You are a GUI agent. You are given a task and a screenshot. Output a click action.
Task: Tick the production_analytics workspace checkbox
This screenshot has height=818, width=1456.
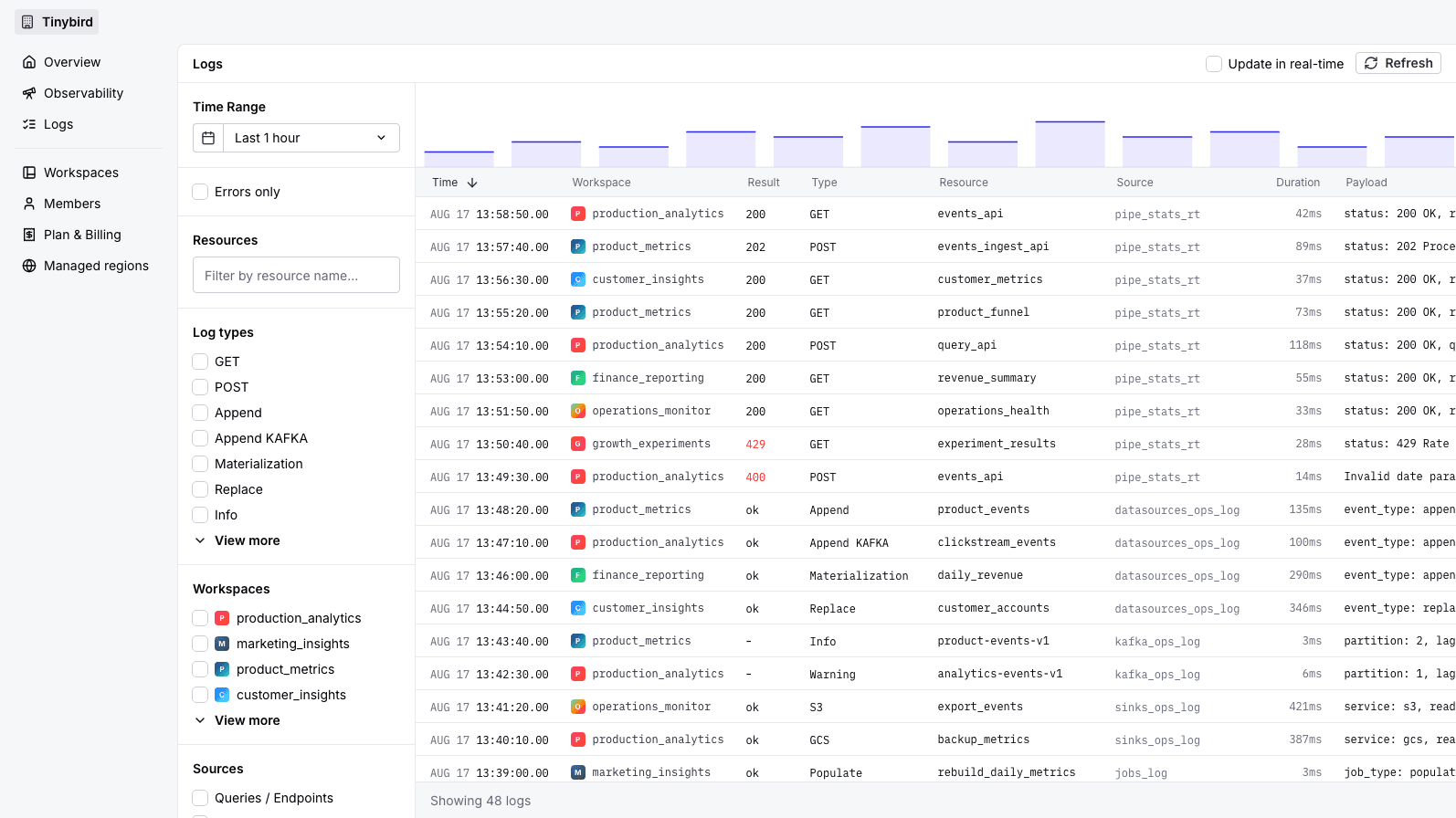pyautogui.click(x=200, y=618)
